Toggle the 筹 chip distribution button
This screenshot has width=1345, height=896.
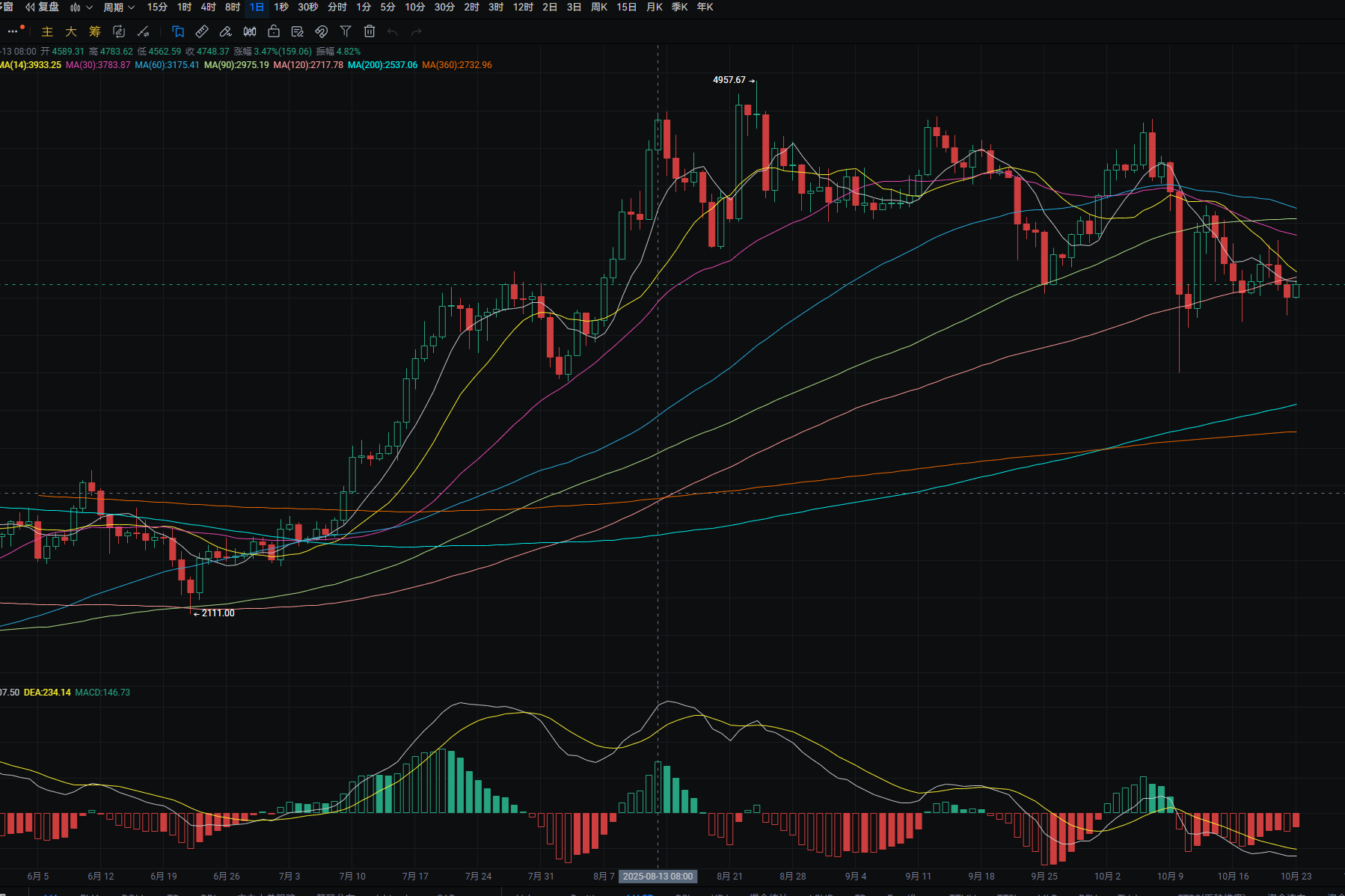[95, 31]
